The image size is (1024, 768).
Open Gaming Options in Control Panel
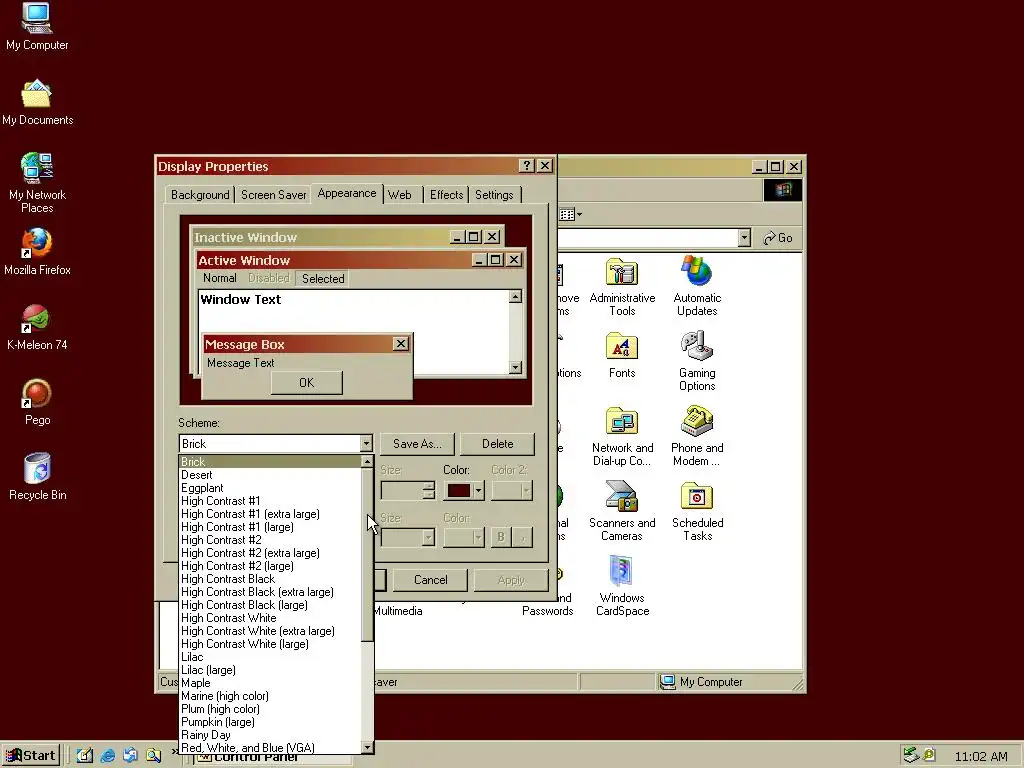tap(697, 361)
